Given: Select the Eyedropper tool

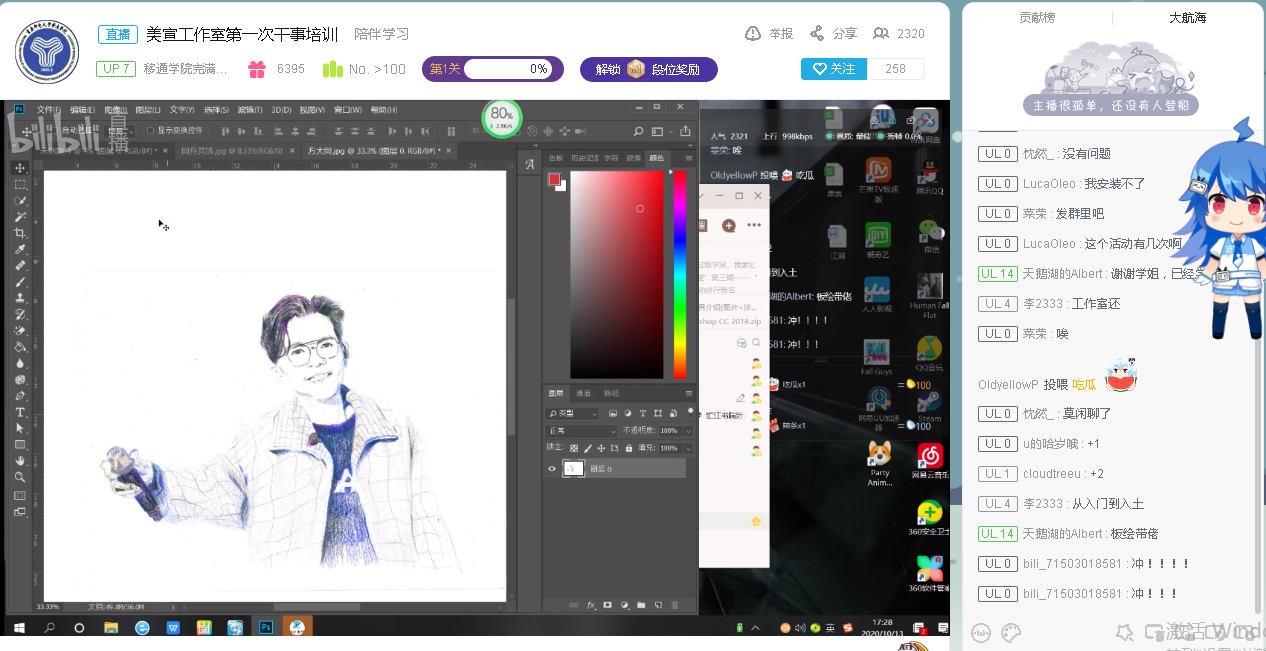Looking at the screenshot, I should tap(20, 250).
